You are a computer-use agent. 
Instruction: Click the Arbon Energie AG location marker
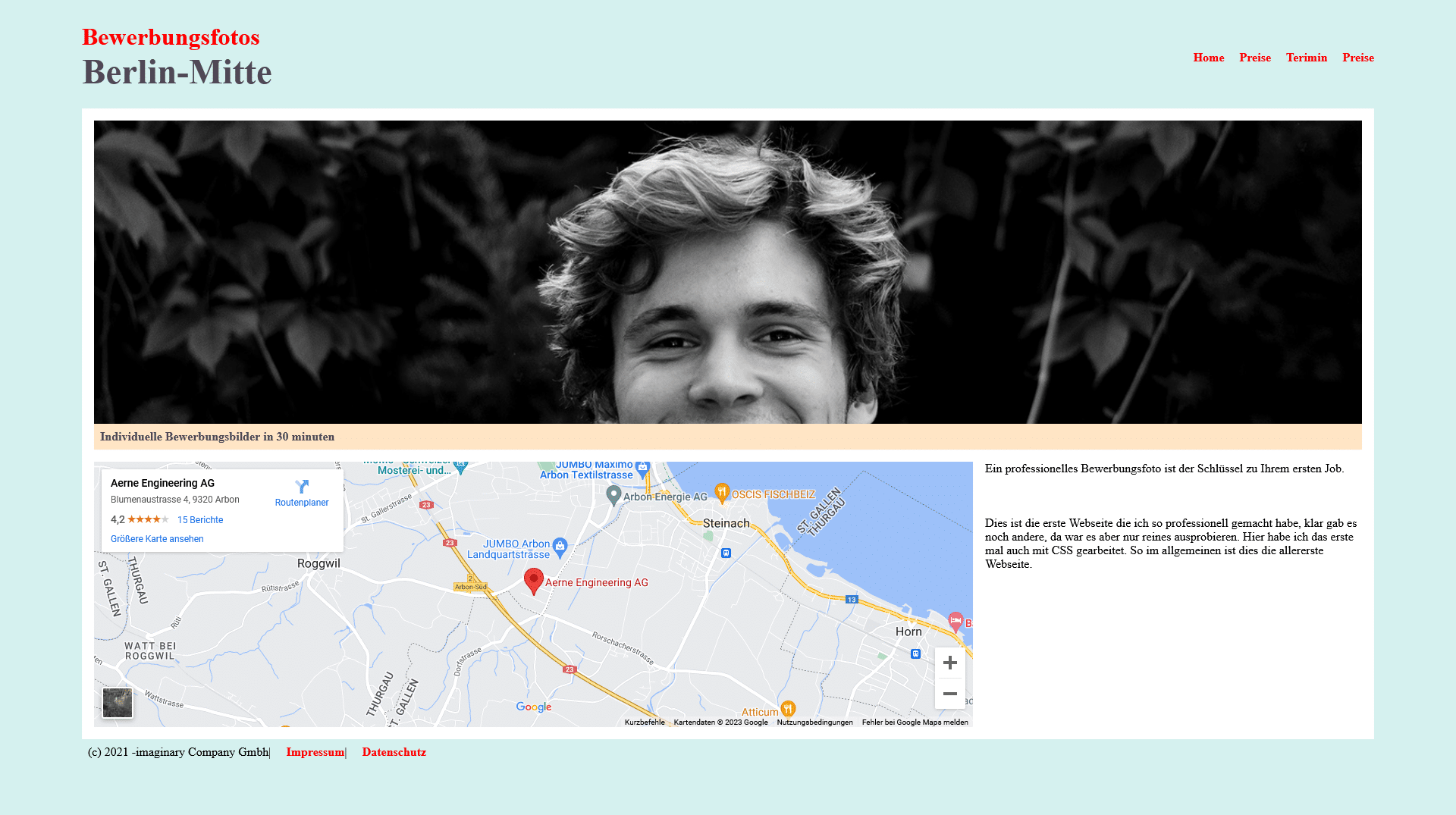[614, 496]
